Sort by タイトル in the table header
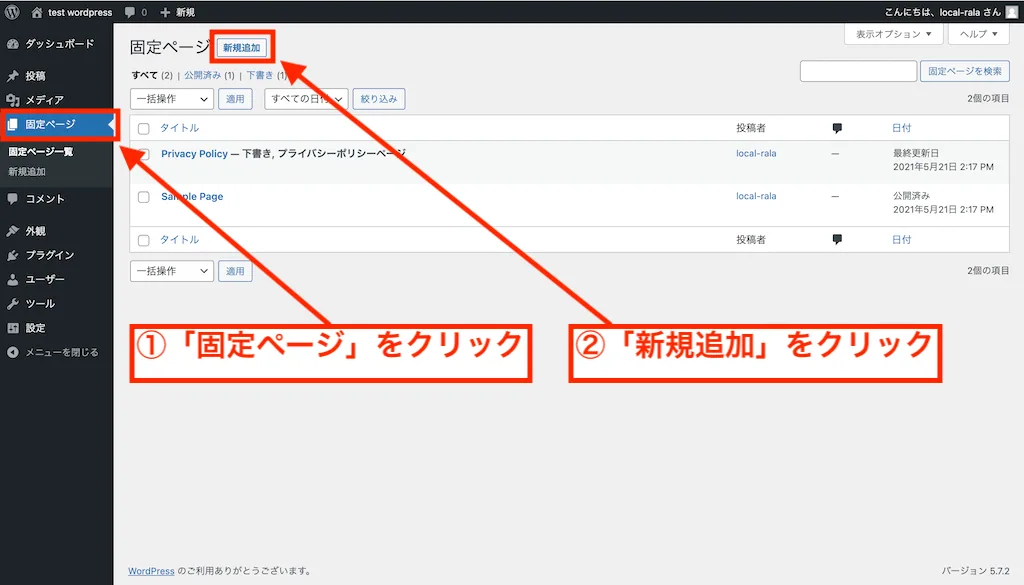The height and width of the screenshot is (585, 1024). pyautogui.click(x=180, y=128)
